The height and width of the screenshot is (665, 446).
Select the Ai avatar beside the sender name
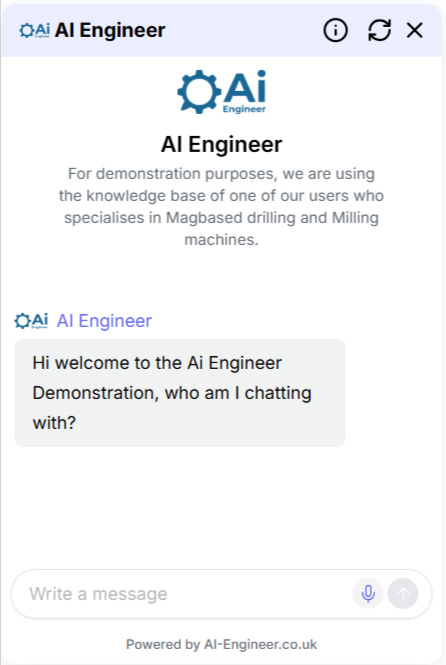click(x=31, y=321)
